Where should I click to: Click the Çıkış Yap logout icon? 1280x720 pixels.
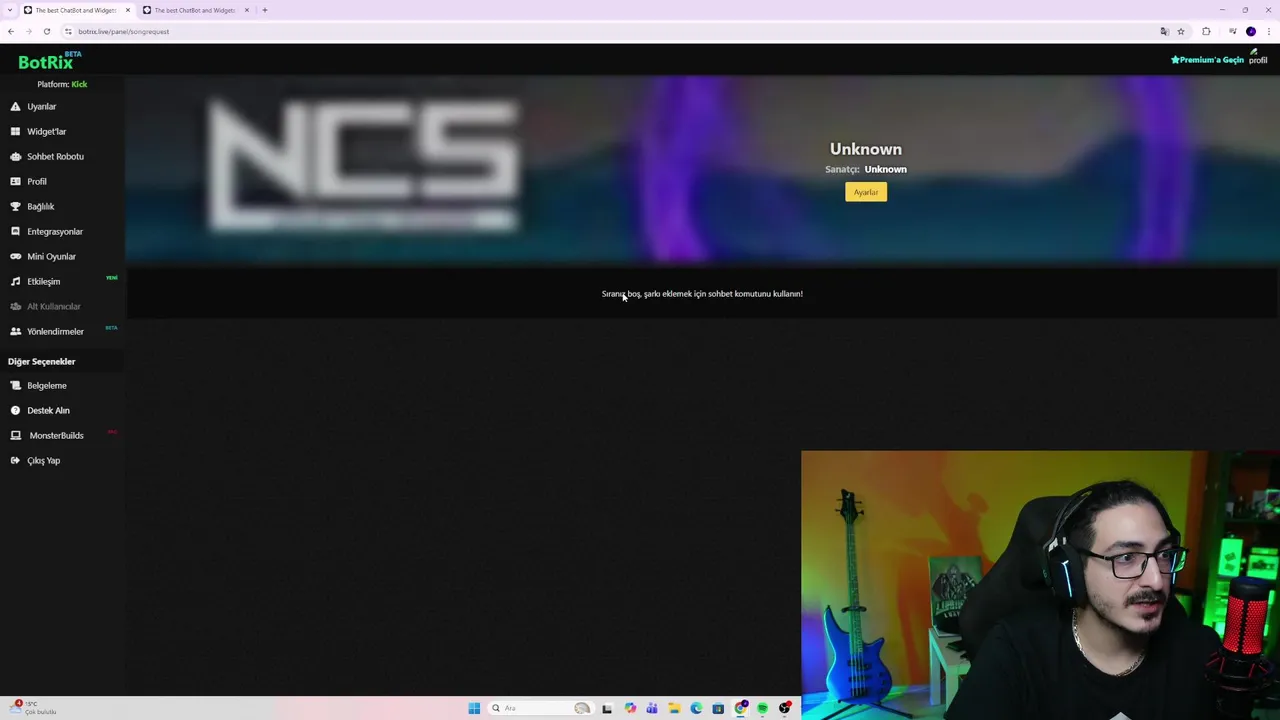pos(15,460)
